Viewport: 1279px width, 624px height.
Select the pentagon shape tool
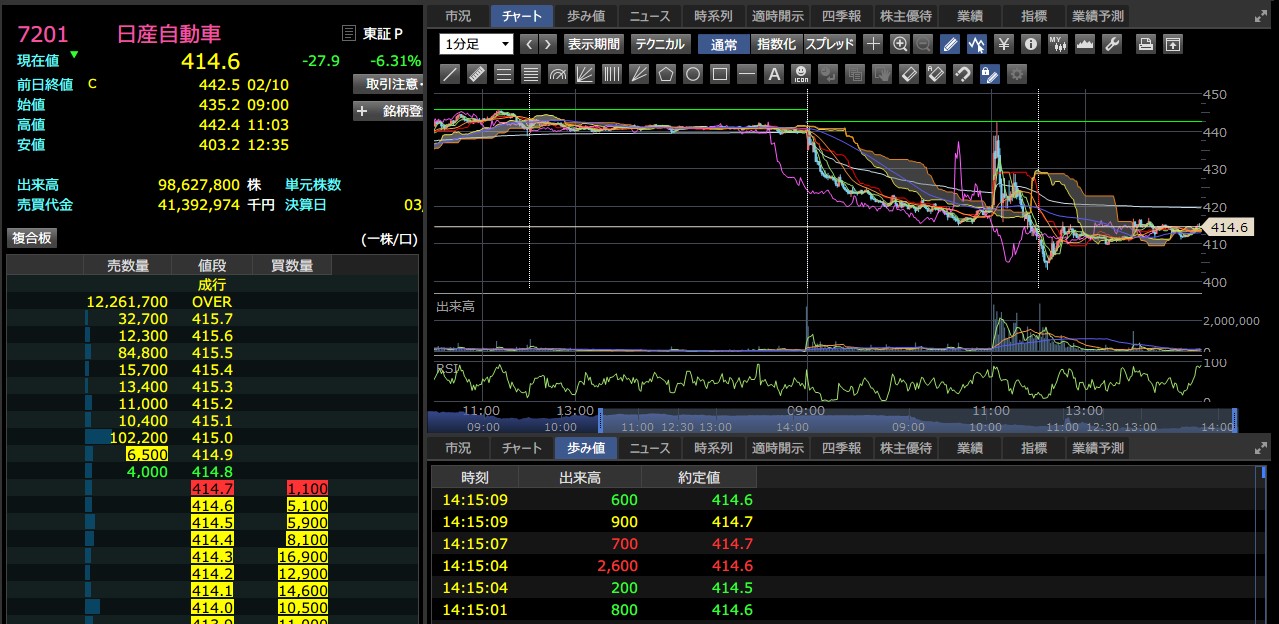[666, 74]
